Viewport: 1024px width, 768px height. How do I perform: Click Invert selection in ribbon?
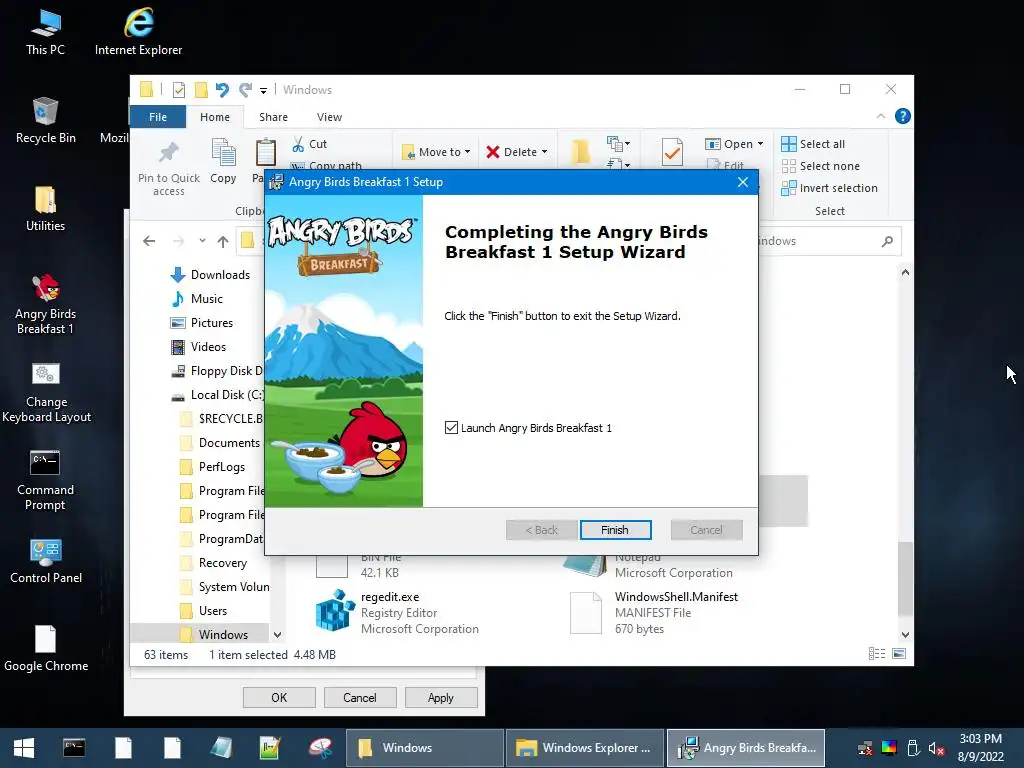click(829, 188)
